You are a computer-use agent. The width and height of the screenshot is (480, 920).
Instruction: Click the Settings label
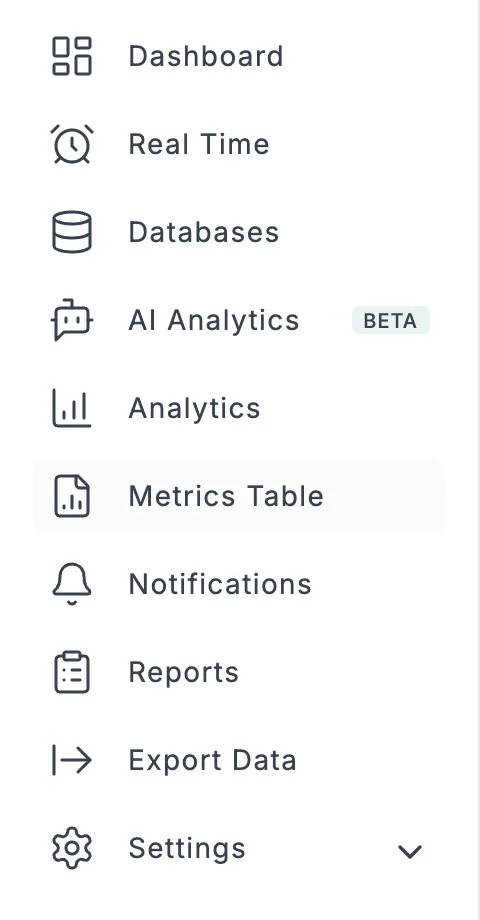point(187,849)
